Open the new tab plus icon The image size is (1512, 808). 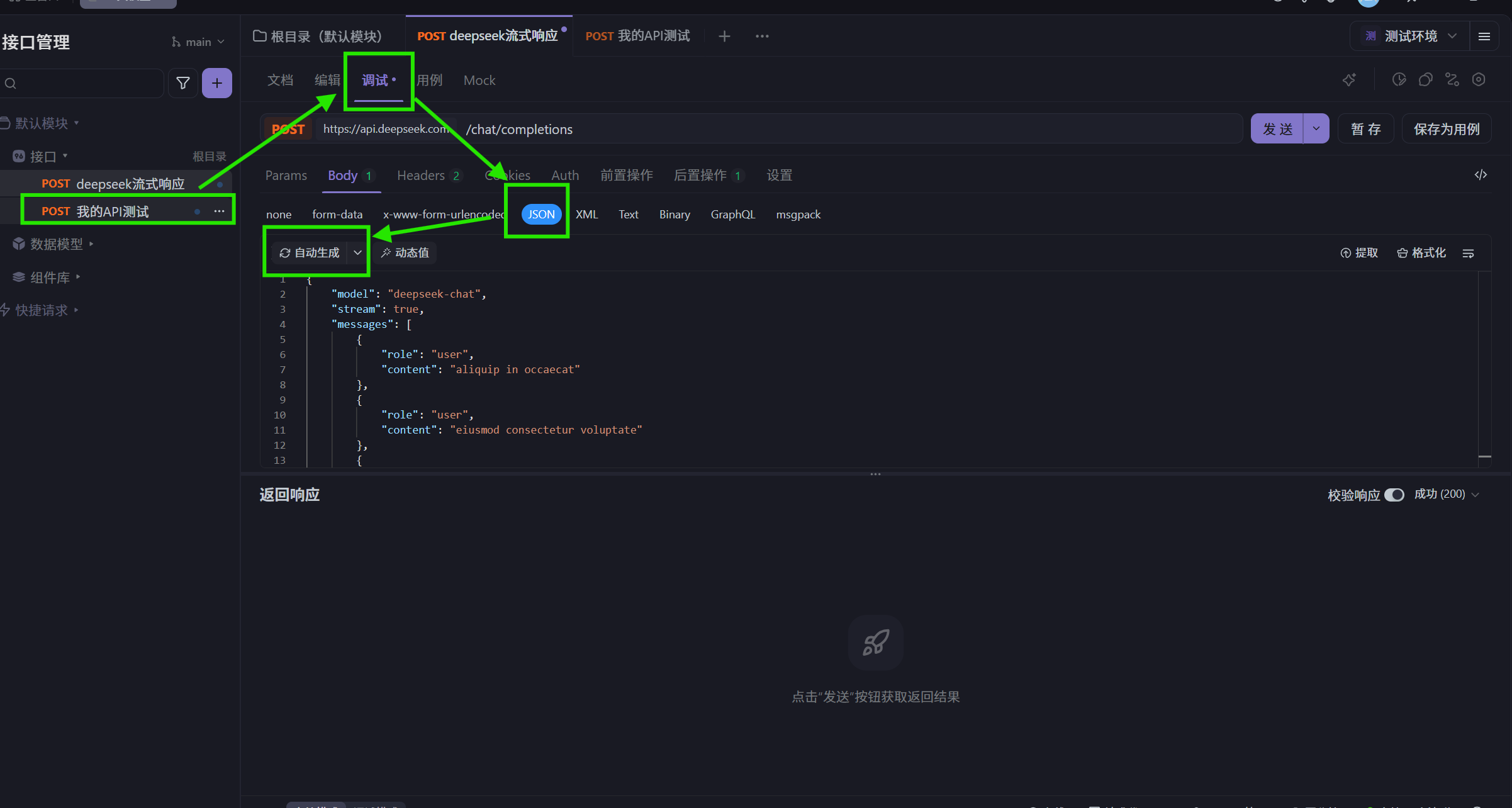click(724, 36)
